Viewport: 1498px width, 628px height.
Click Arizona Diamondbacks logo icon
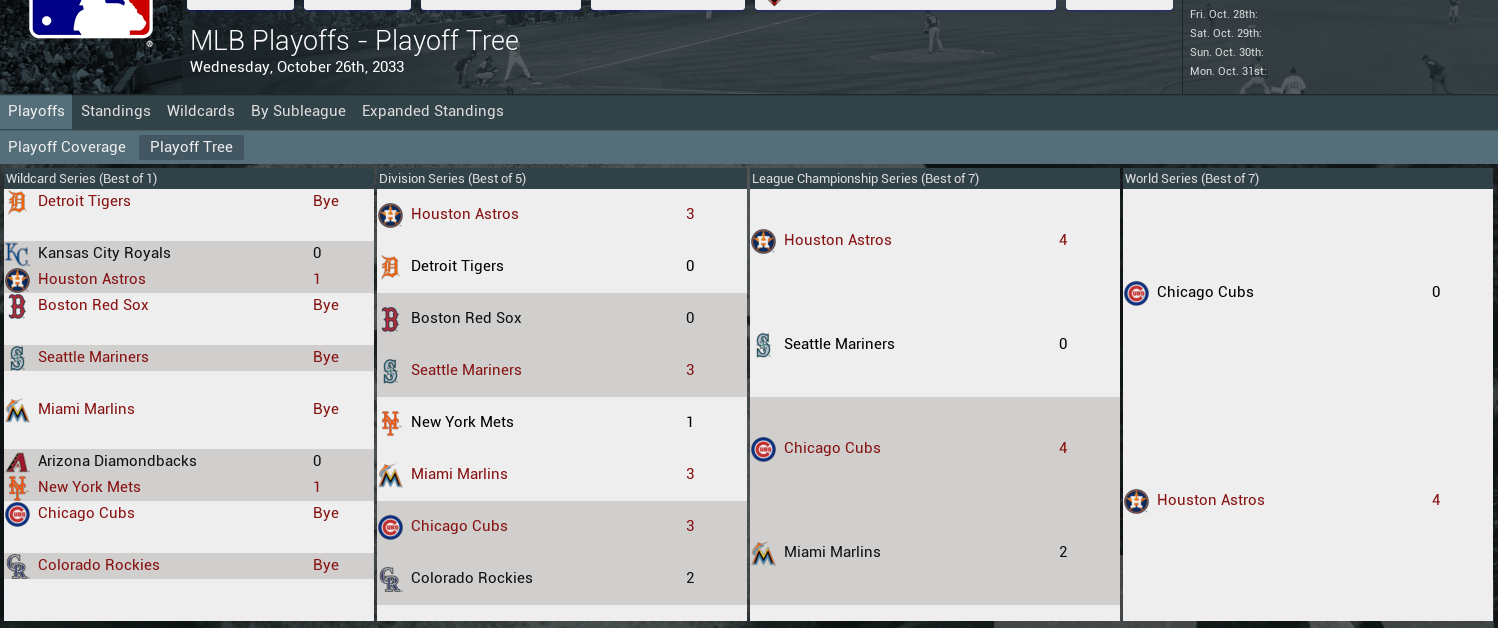pos(17,462)
